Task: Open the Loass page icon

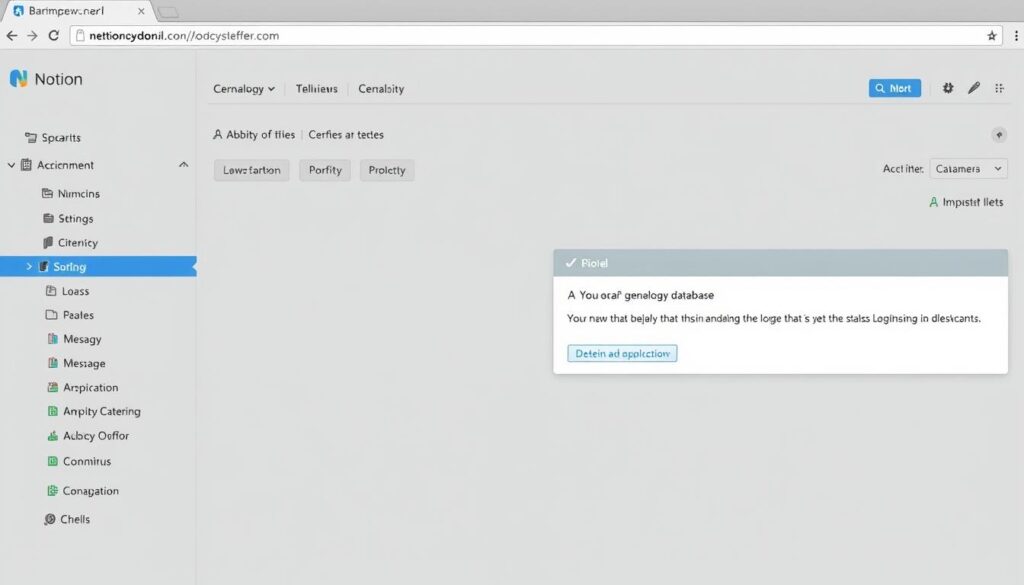Action: tap(51, 291)
